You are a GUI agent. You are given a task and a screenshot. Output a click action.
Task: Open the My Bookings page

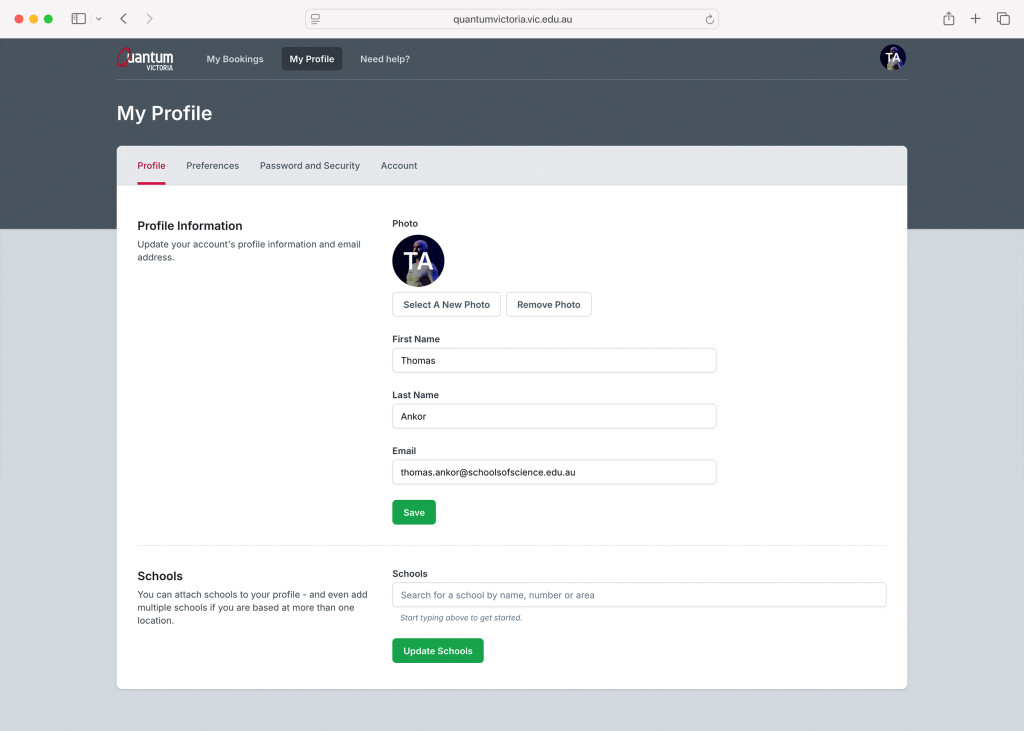[235, 59]
